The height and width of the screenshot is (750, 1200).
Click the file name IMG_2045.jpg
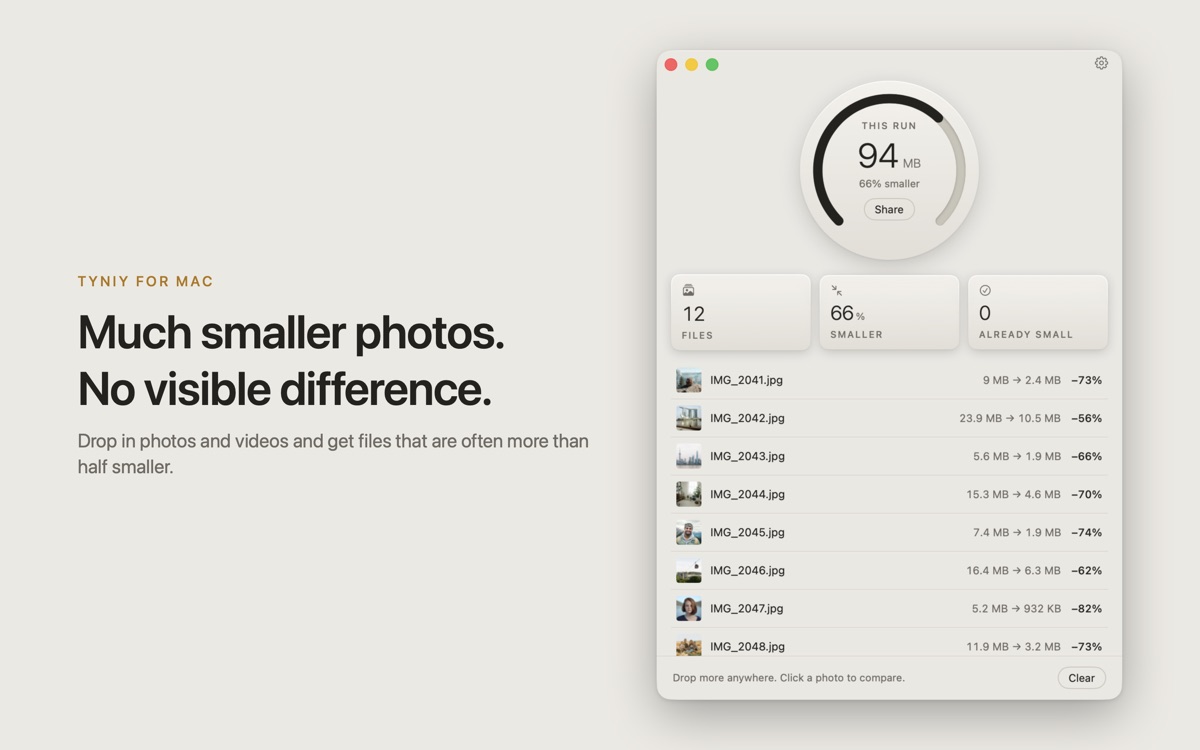coord(747,532)
